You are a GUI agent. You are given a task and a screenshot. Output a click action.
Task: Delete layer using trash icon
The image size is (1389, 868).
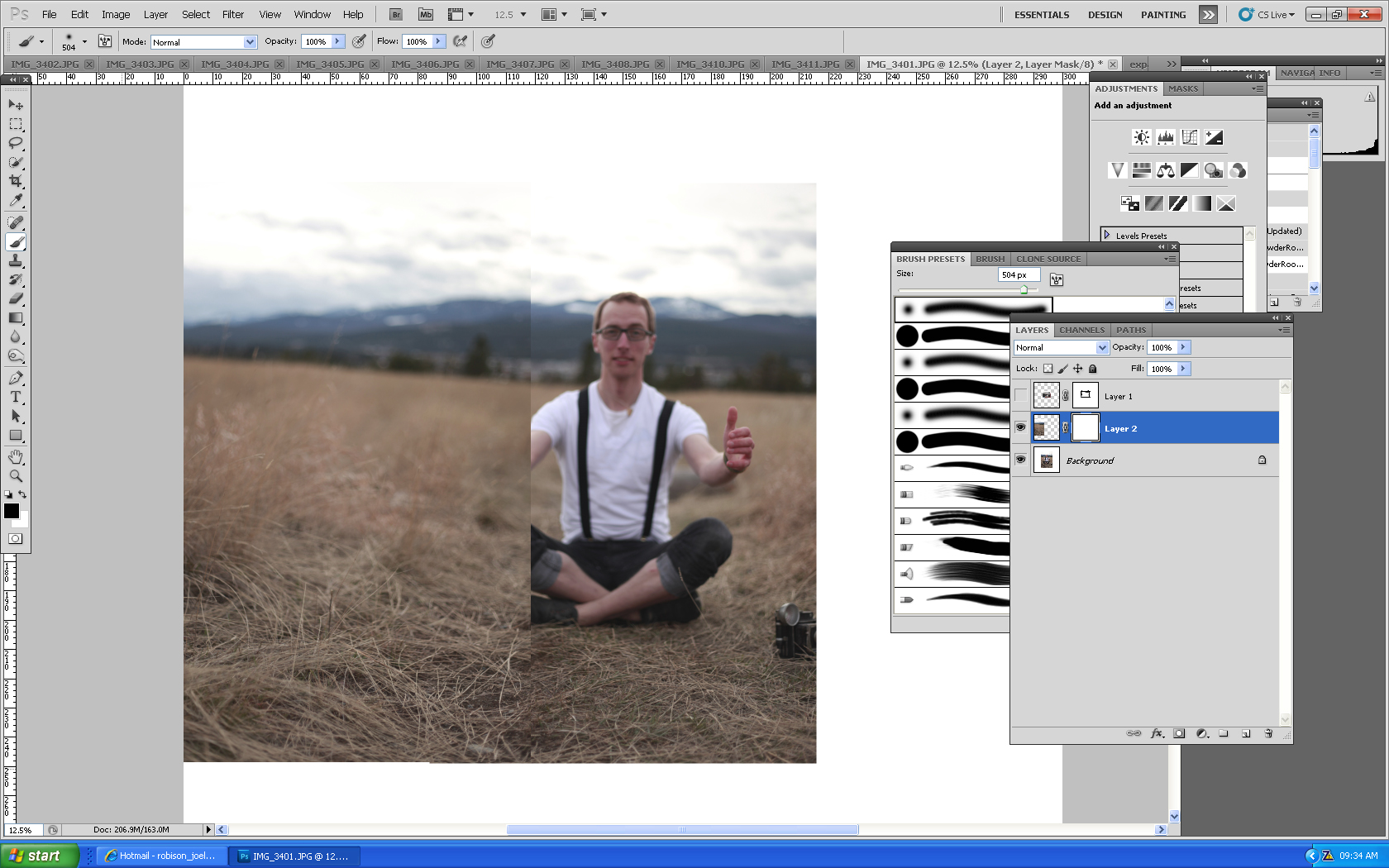(x=1268, y=733)
